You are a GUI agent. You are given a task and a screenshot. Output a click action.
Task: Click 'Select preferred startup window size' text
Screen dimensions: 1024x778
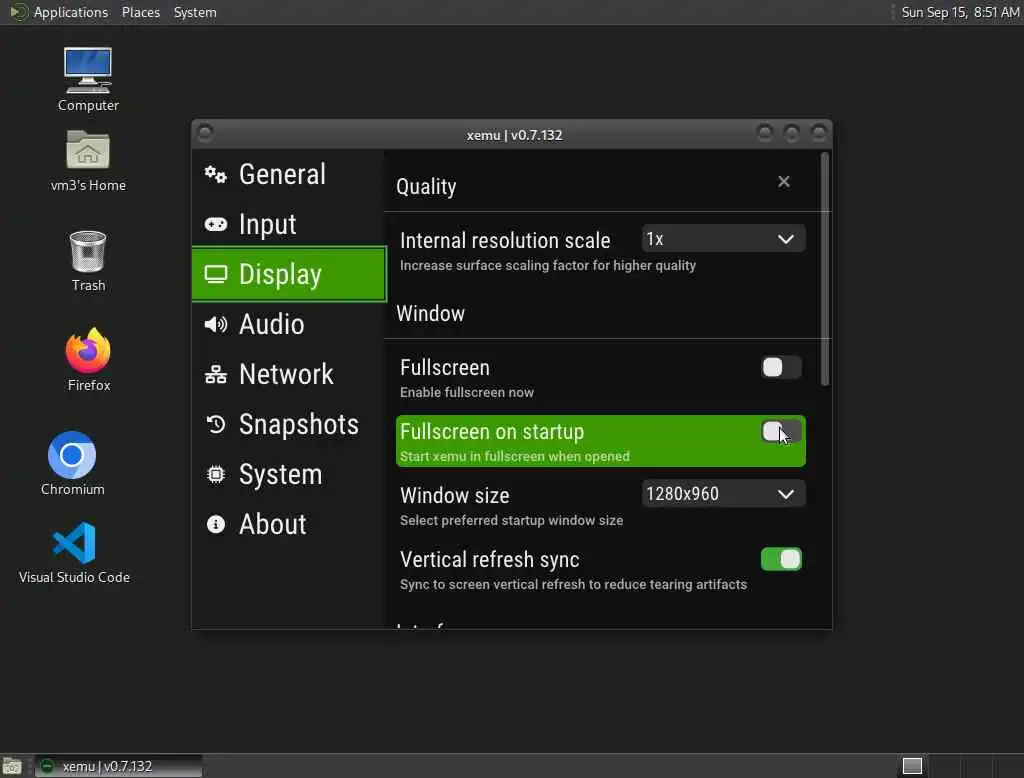click(x=511, y=520)
